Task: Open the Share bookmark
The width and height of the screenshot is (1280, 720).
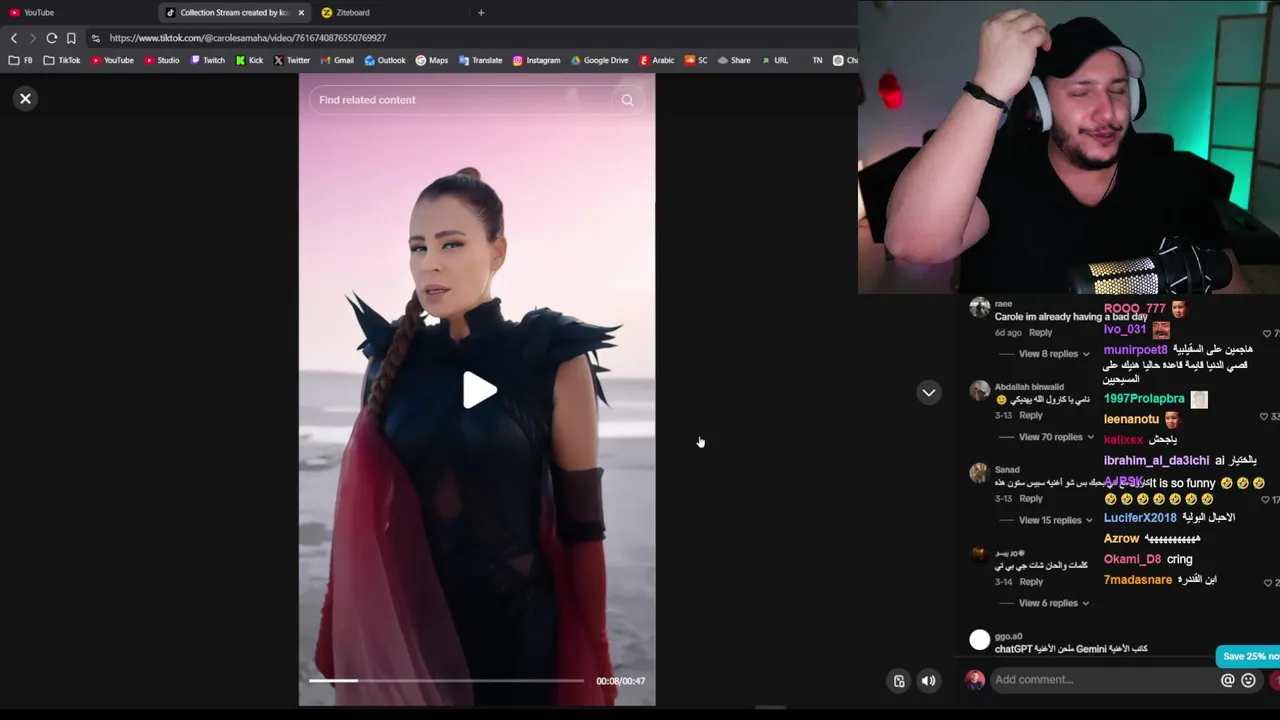Action: [734, 60]
